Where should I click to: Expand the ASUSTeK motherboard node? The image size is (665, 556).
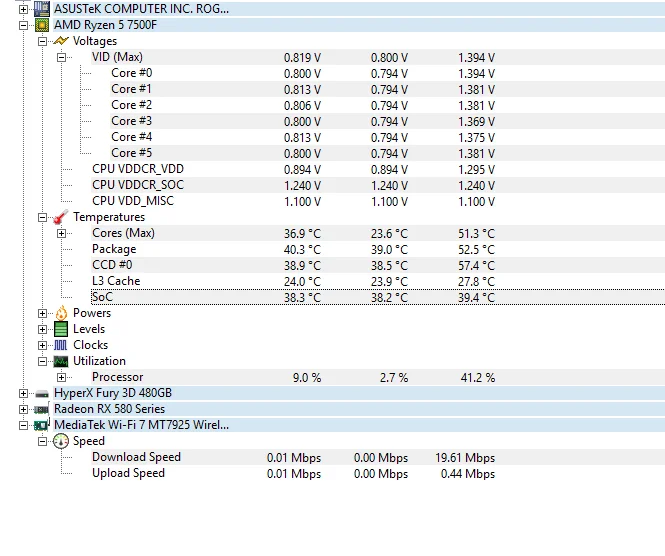point(23,9)
